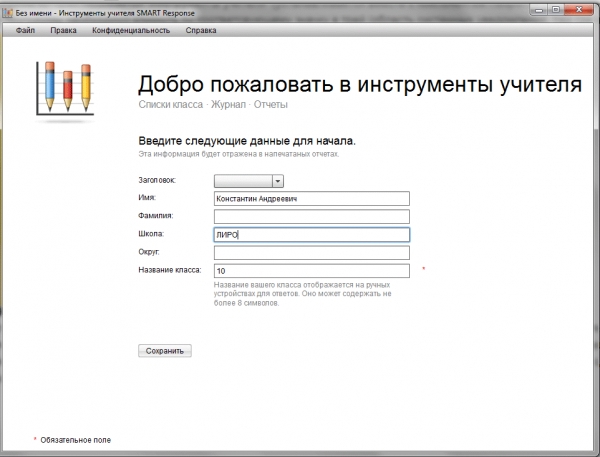This screenshot has width=600, height=457.
Task: Open the Справка menu
Action: tap(201, 30)
